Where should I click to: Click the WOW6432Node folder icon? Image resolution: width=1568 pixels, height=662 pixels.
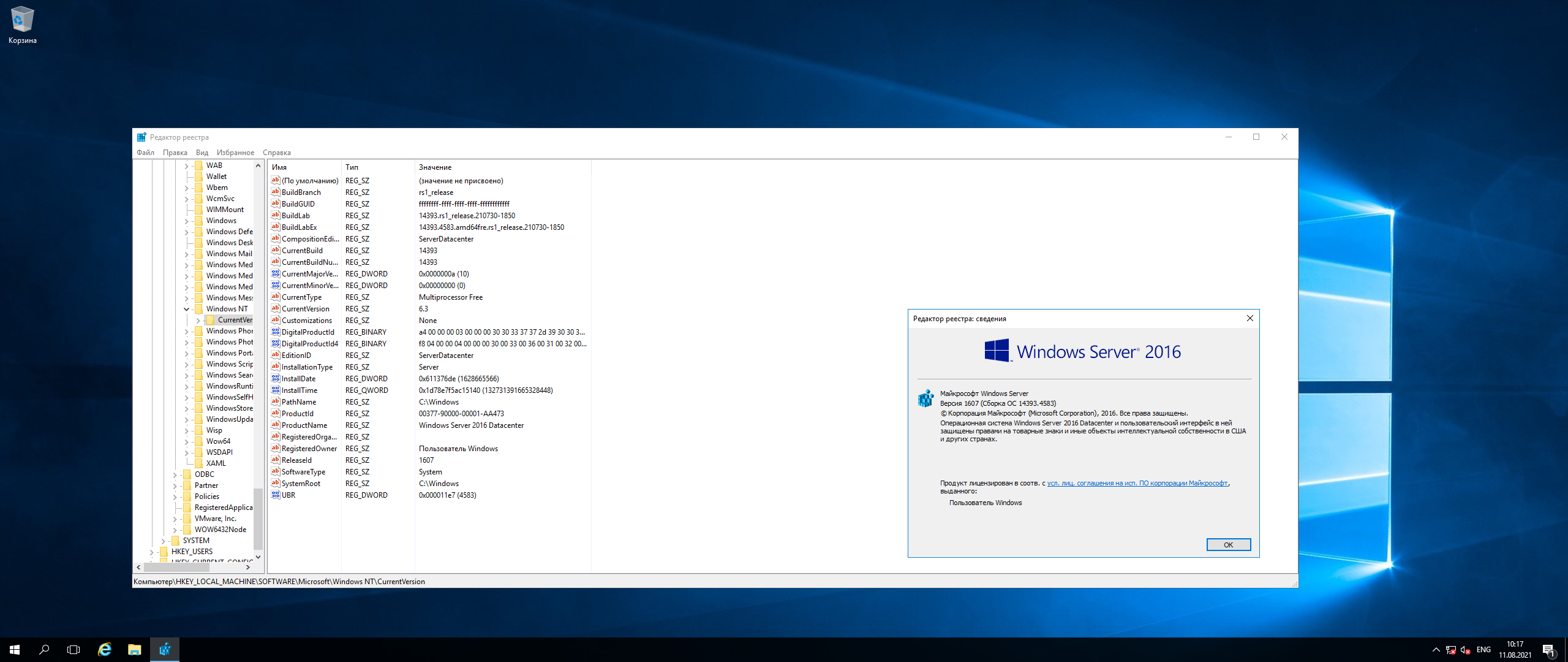coord(187,530)
